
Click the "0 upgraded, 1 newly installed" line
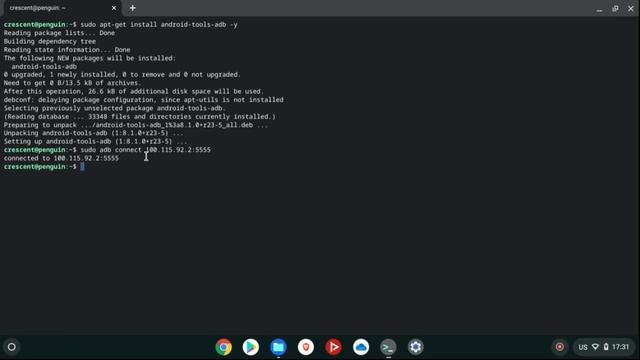pyautogui.click(x=122, y=75)
